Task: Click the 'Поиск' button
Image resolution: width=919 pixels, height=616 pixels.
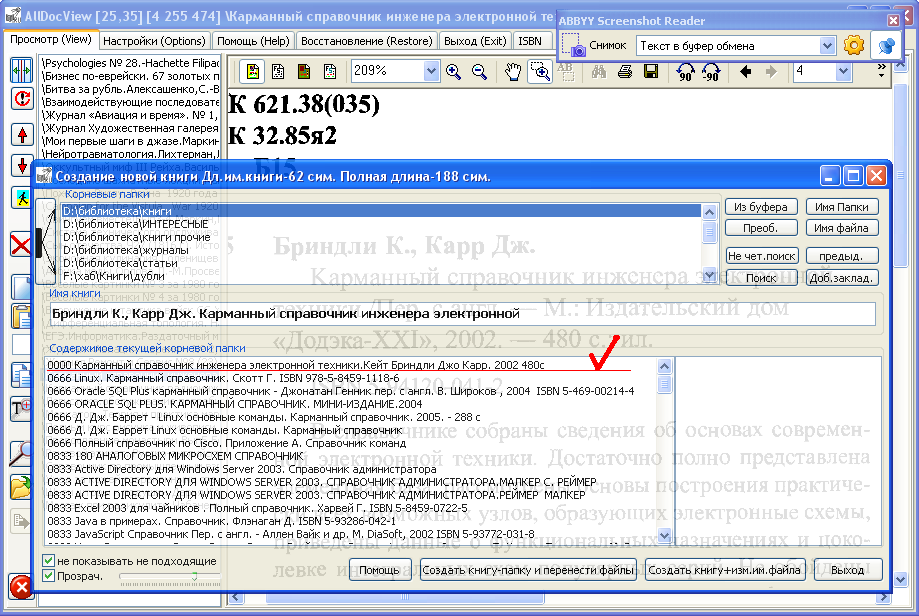Action: 761,278
